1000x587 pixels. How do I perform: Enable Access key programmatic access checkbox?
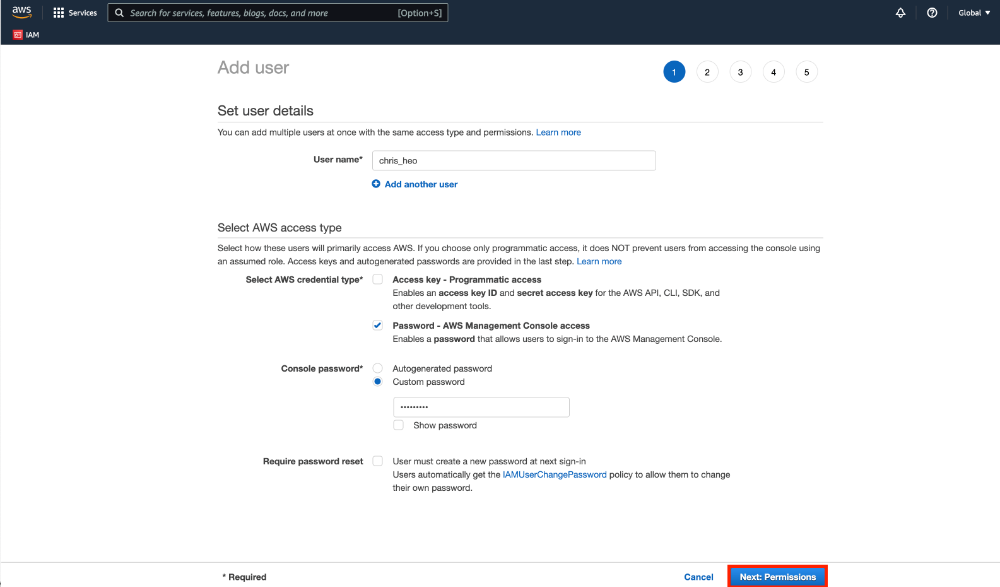(x=378, y=279)
